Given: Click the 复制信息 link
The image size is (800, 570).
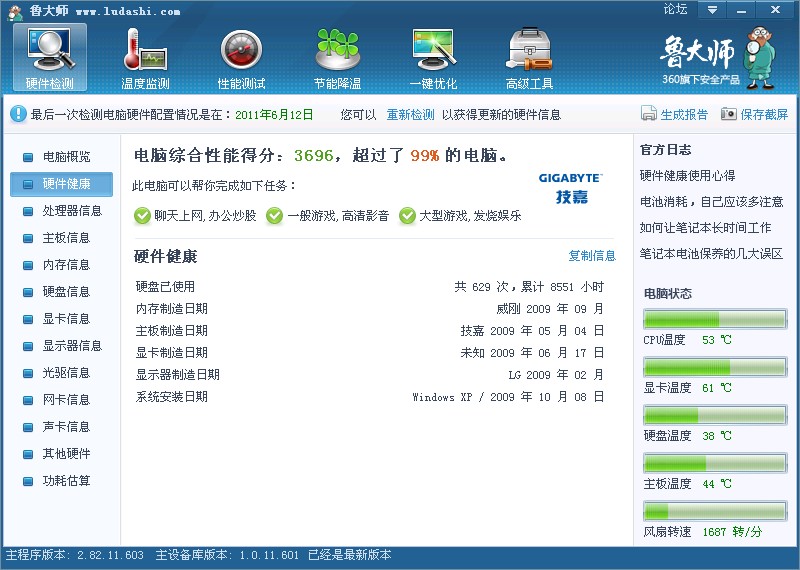Looking at the screenshot, I should [x=592, y=256].
